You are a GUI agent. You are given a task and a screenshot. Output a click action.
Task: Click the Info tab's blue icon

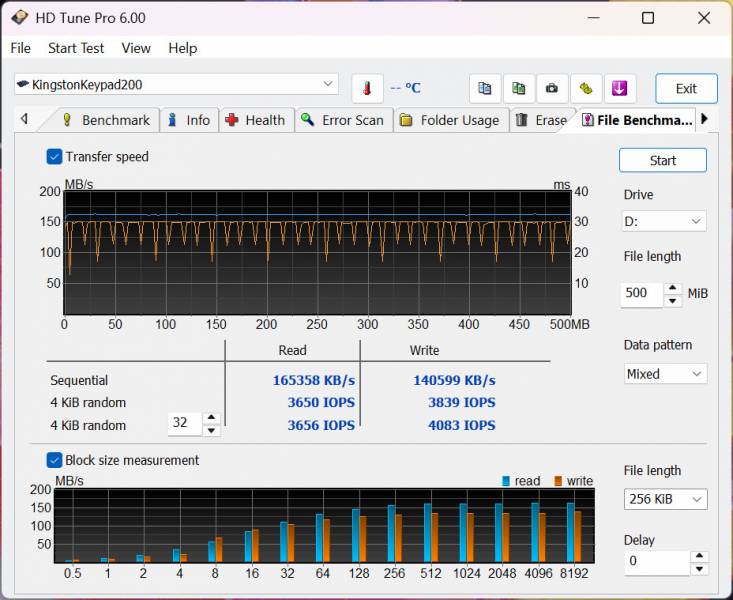point(172,120)
